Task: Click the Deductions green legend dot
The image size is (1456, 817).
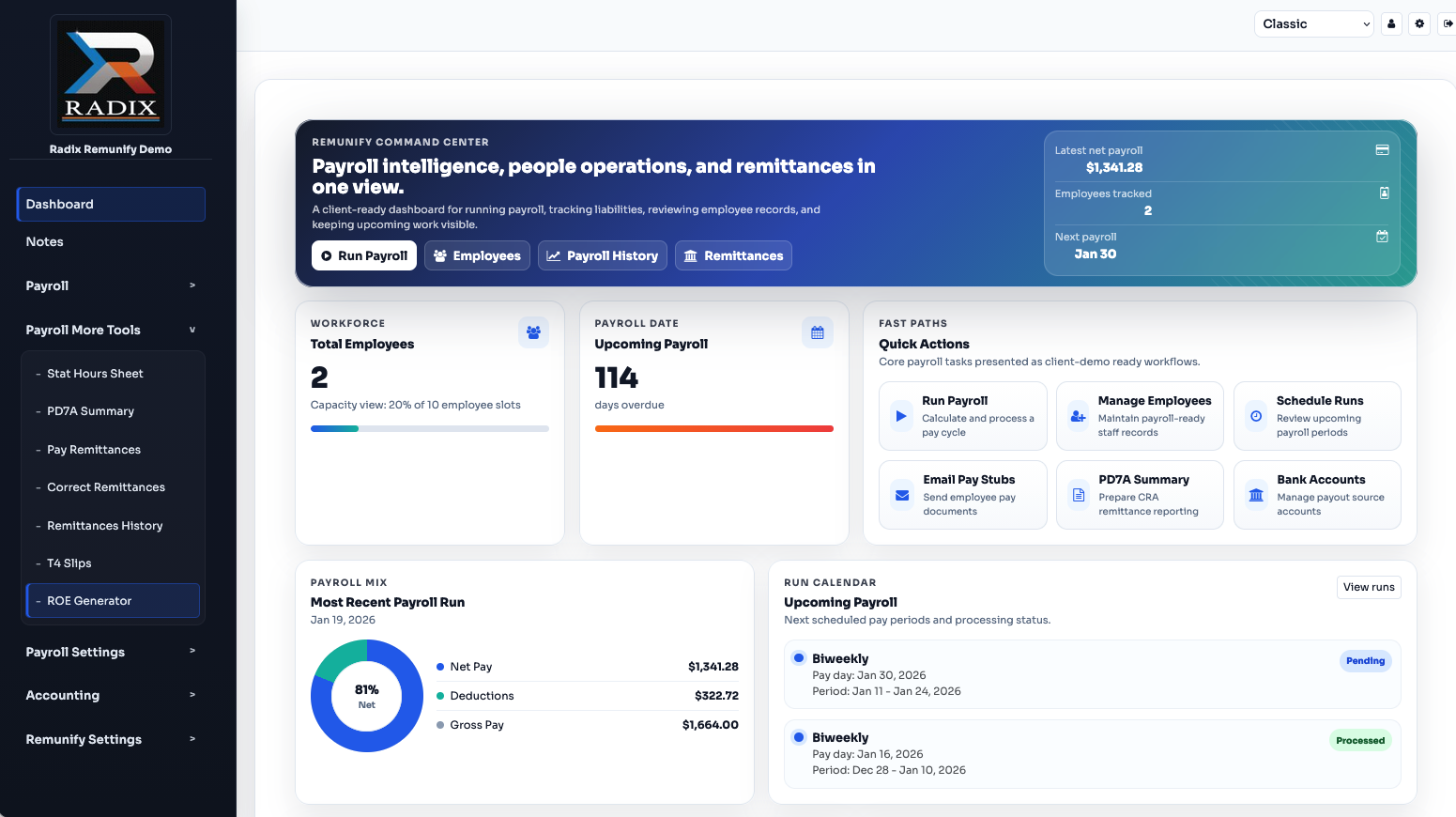Action: point(440,696)
